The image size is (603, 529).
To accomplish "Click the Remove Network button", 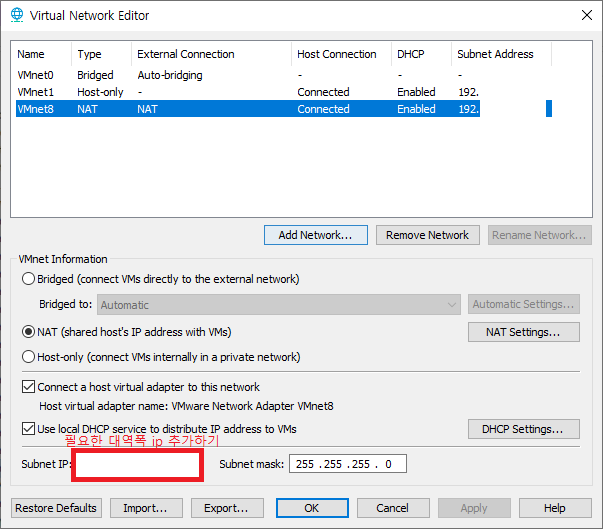I will pyautogui.click(x=428, y=235).
